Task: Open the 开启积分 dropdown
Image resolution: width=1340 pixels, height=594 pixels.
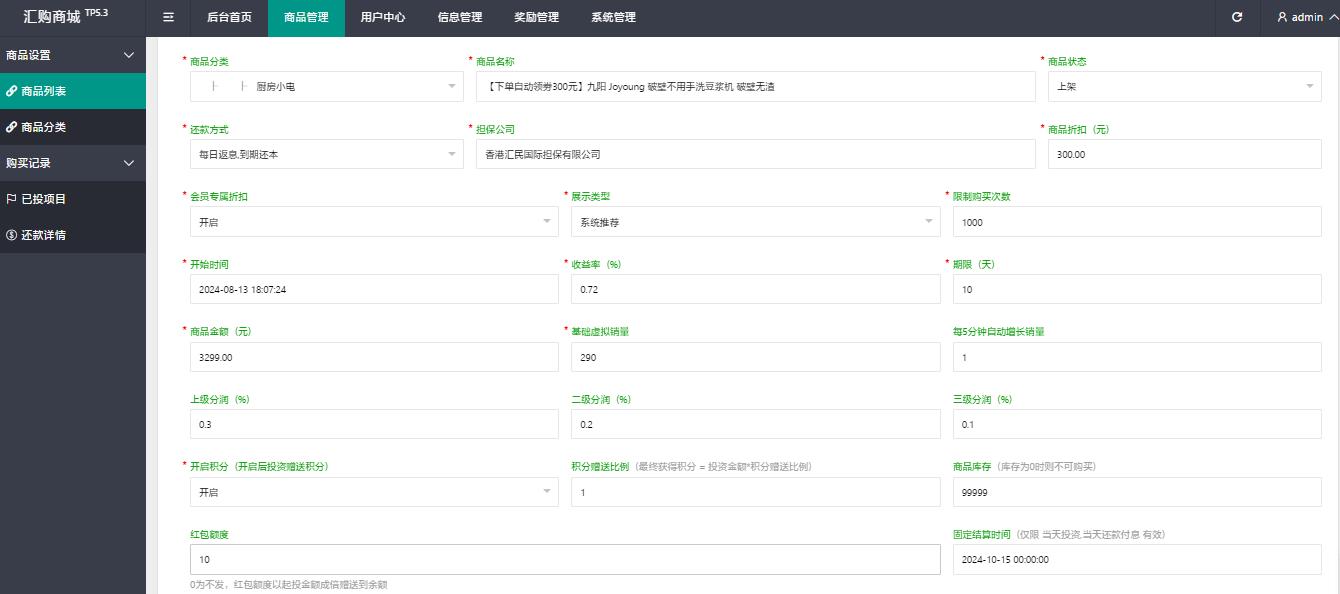Action: point(374,492)
